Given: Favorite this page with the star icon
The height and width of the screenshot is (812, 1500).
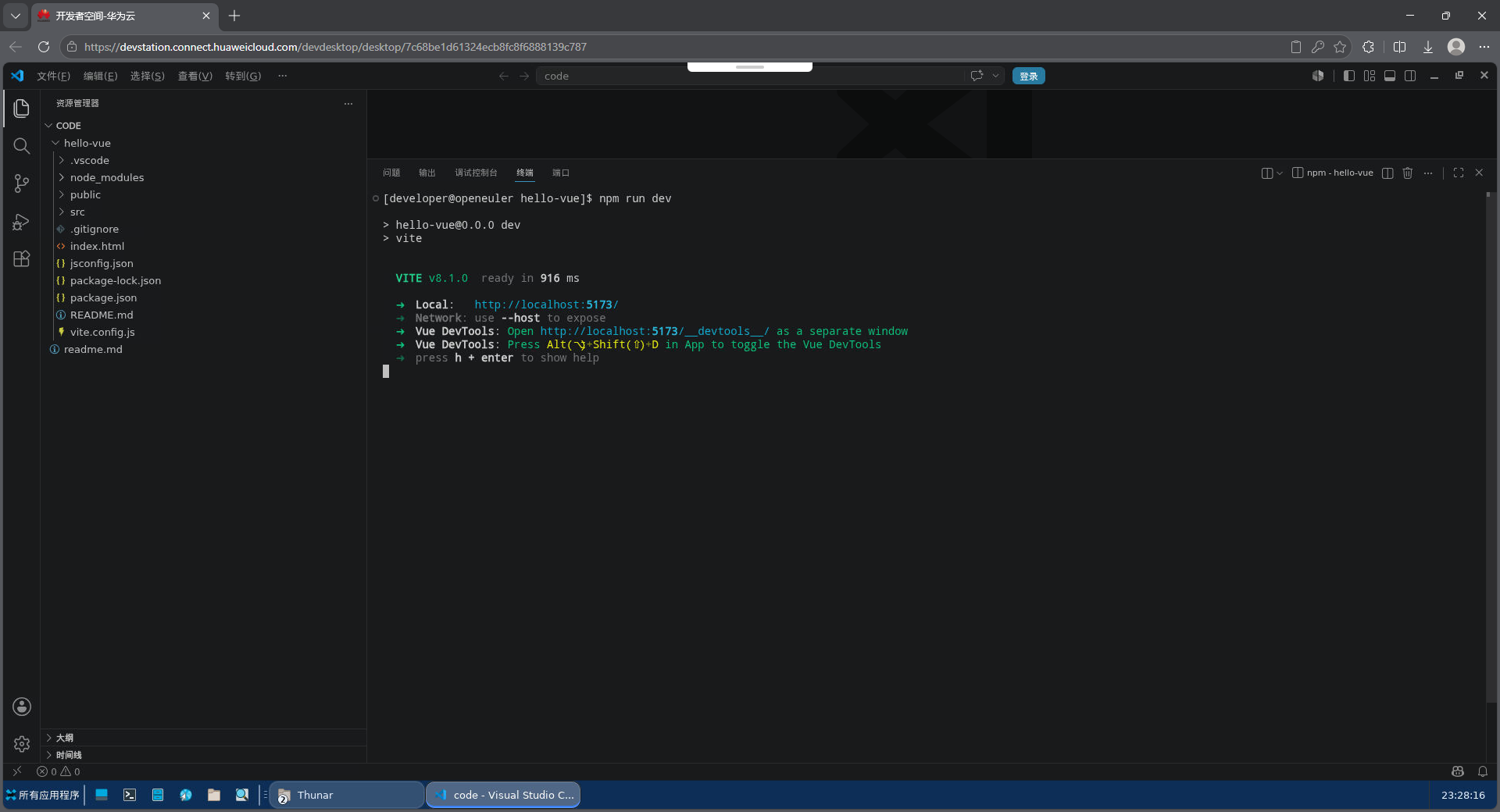Looking at the screenshot, I should point(1341,47).
